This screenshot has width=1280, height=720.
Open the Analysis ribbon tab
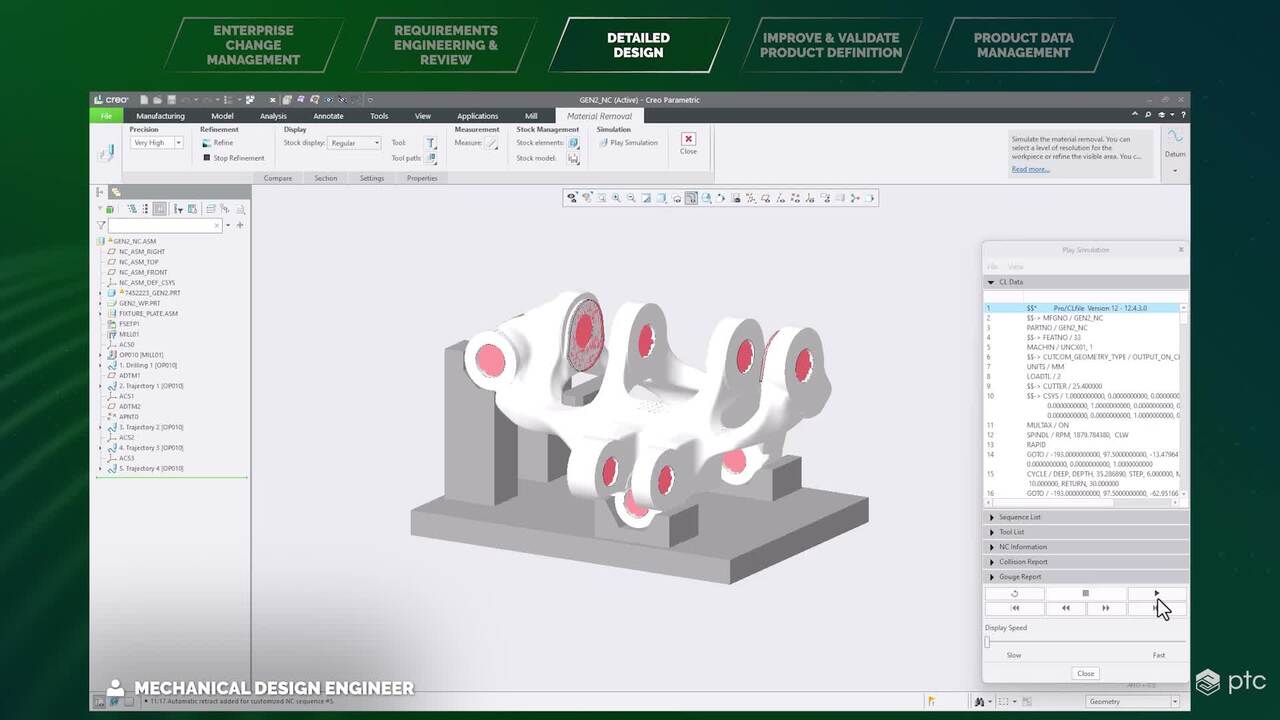pos(273,116)
